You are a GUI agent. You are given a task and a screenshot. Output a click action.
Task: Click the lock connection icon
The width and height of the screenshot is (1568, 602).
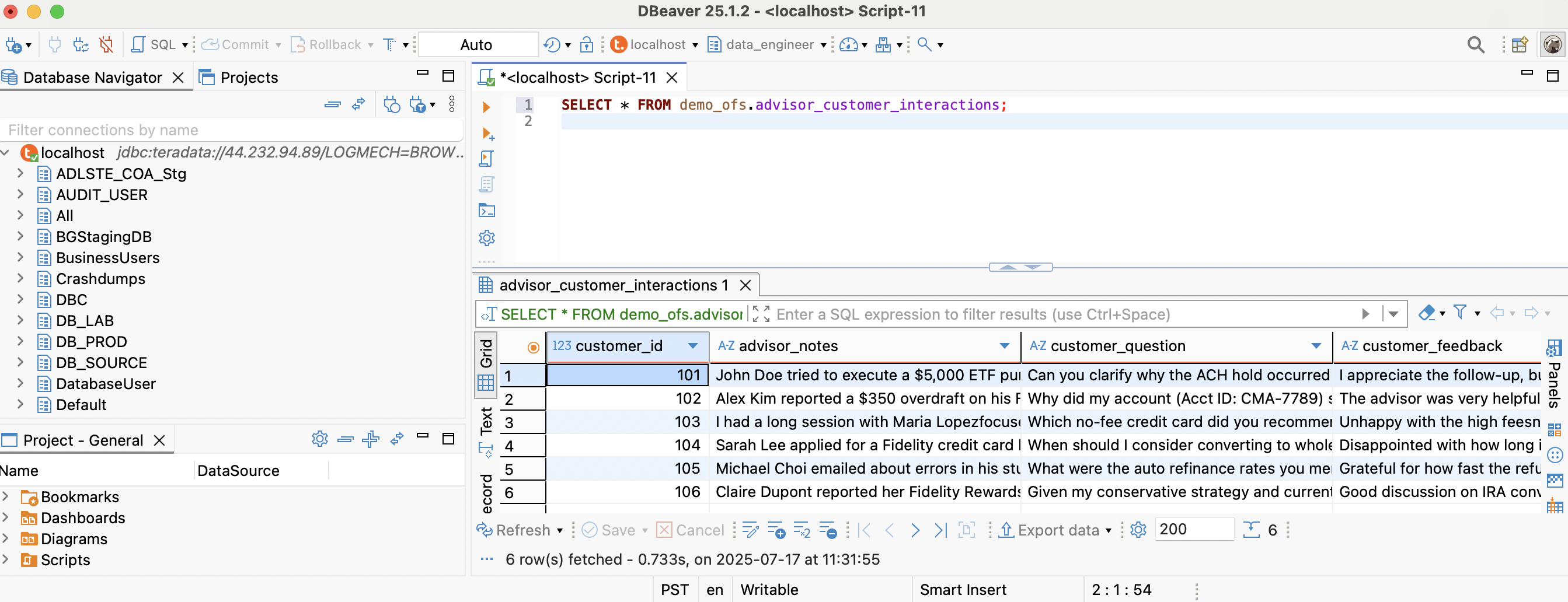(x=586, y=45)
